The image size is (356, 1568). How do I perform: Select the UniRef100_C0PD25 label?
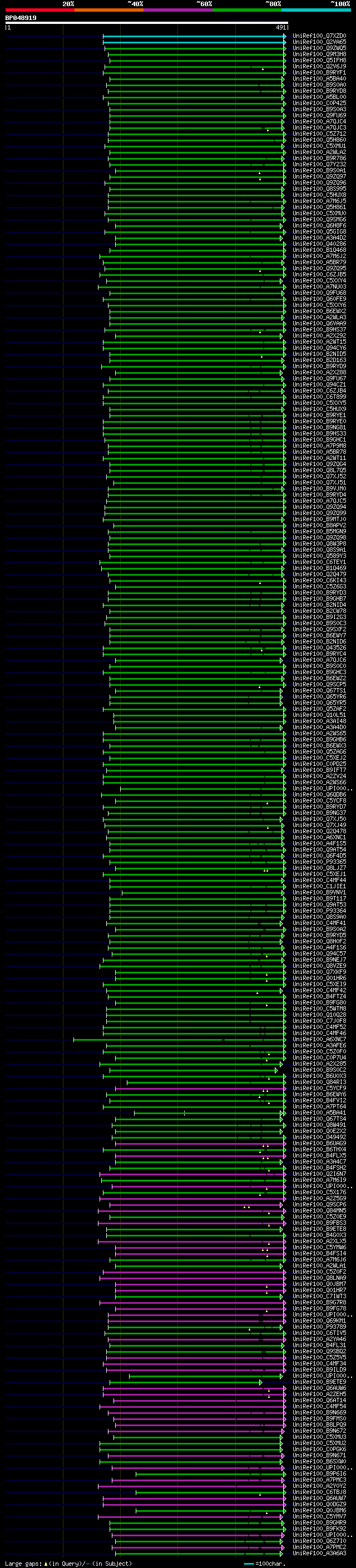pos(319,764)
